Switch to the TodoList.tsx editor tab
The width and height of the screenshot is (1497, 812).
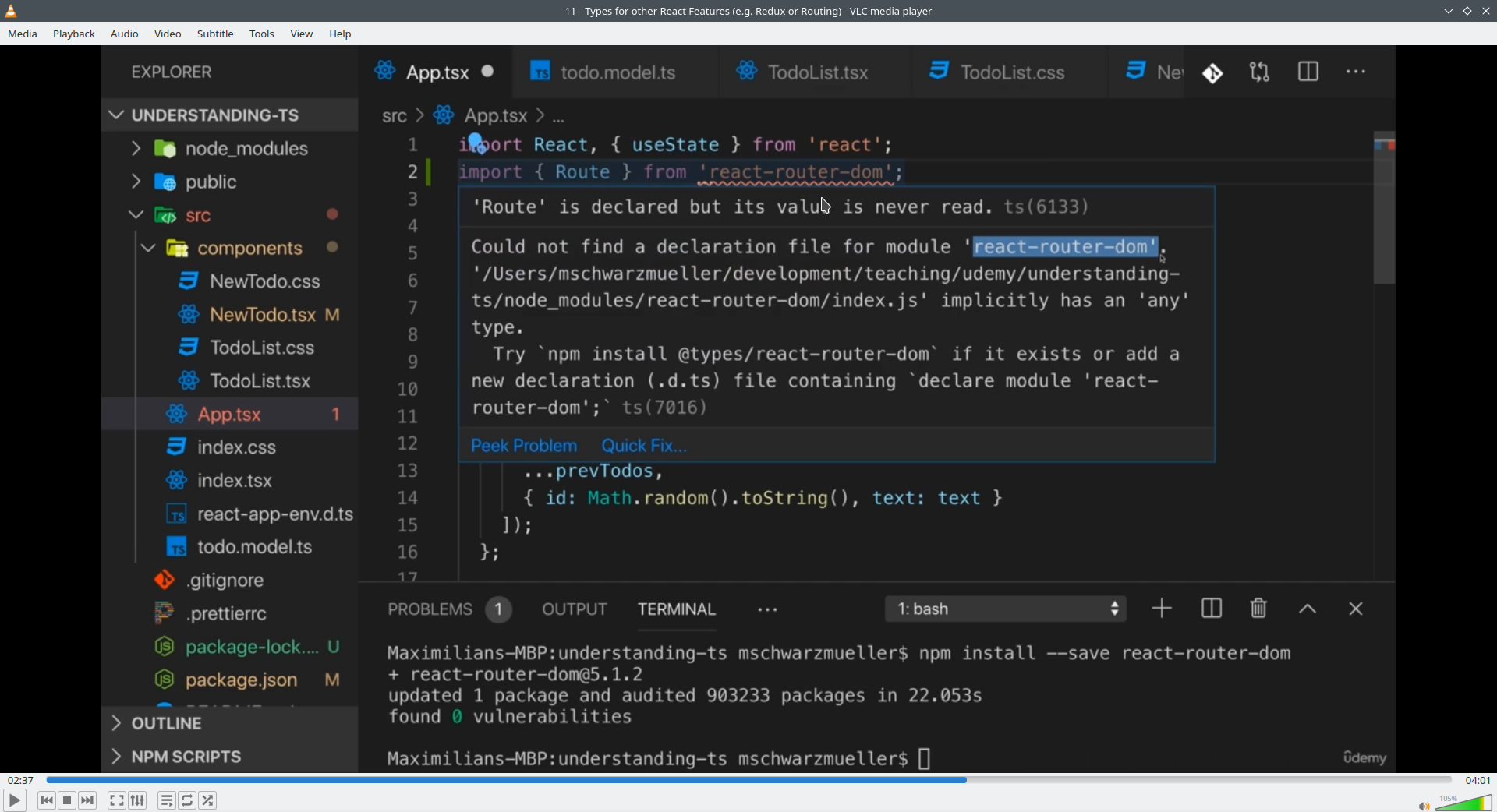[816, 72]
